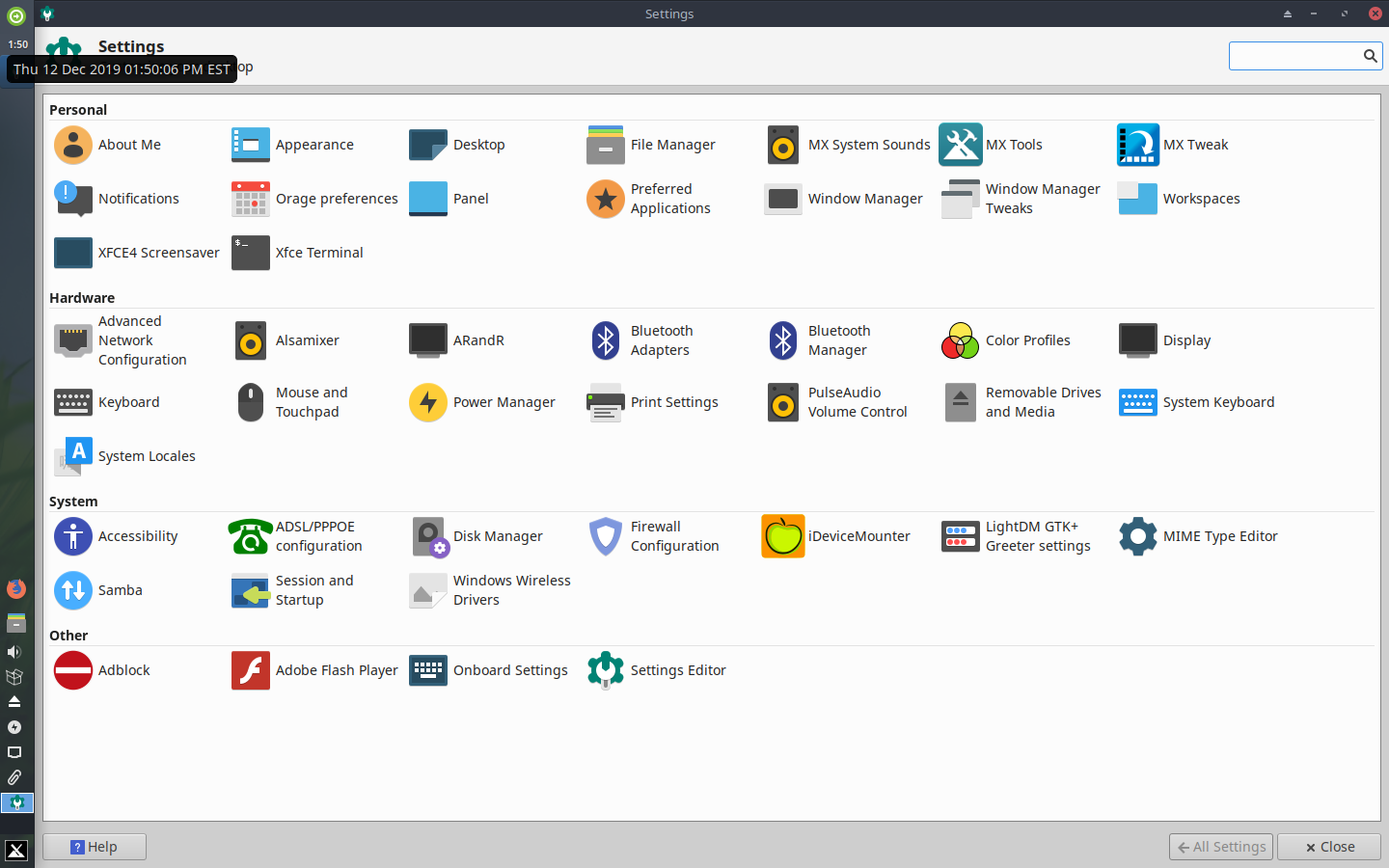Open the MX Tools settings
The width and height of the screenshot is (1389, 868).
point(992,145)
